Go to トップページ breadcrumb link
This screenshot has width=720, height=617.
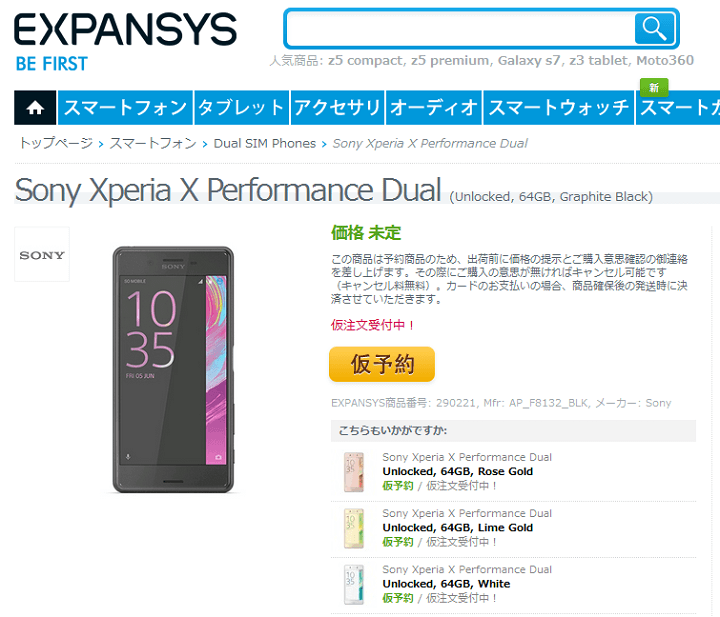point(56,143)
